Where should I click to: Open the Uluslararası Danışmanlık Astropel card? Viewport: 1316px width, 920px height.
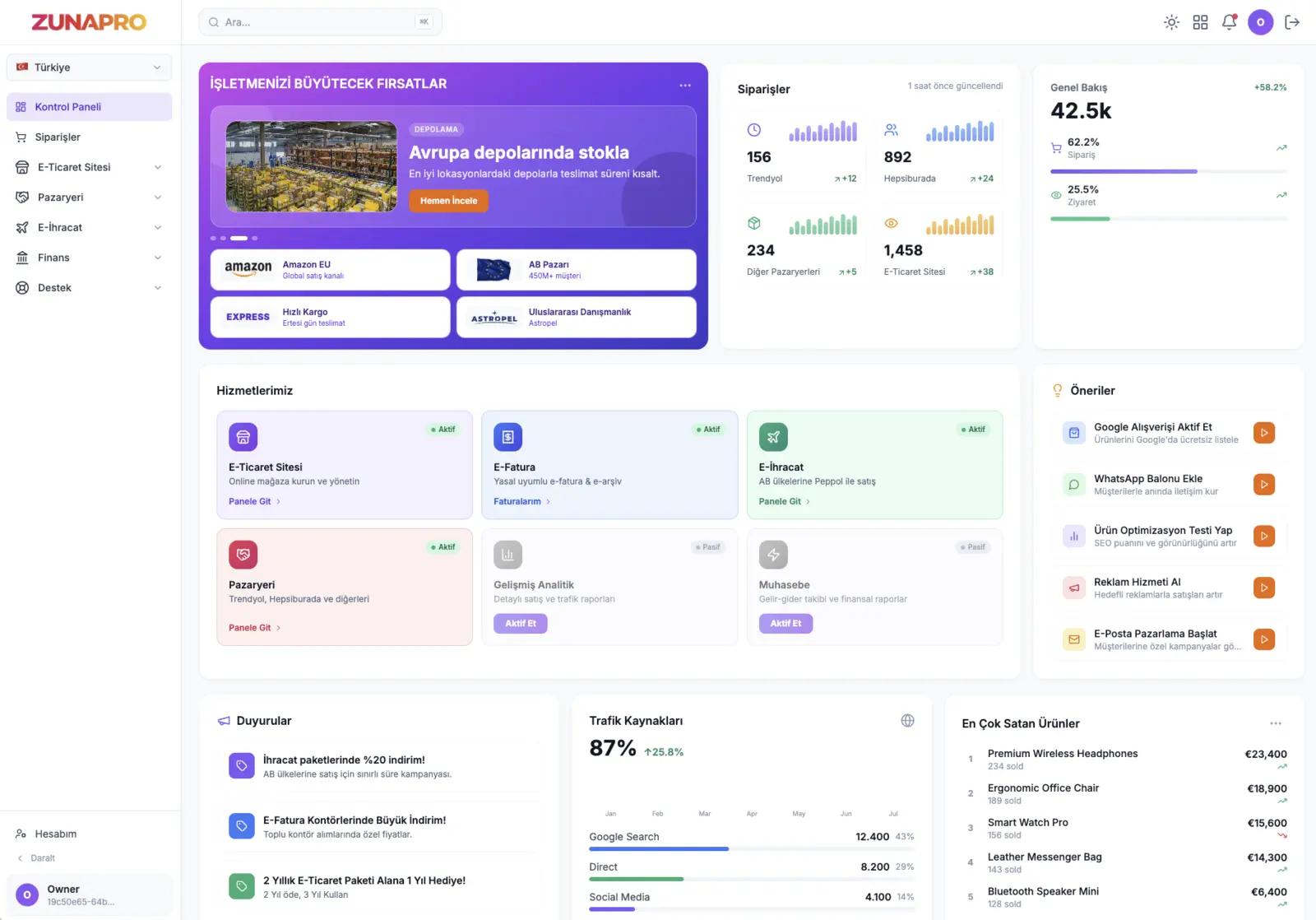point(576,317)
